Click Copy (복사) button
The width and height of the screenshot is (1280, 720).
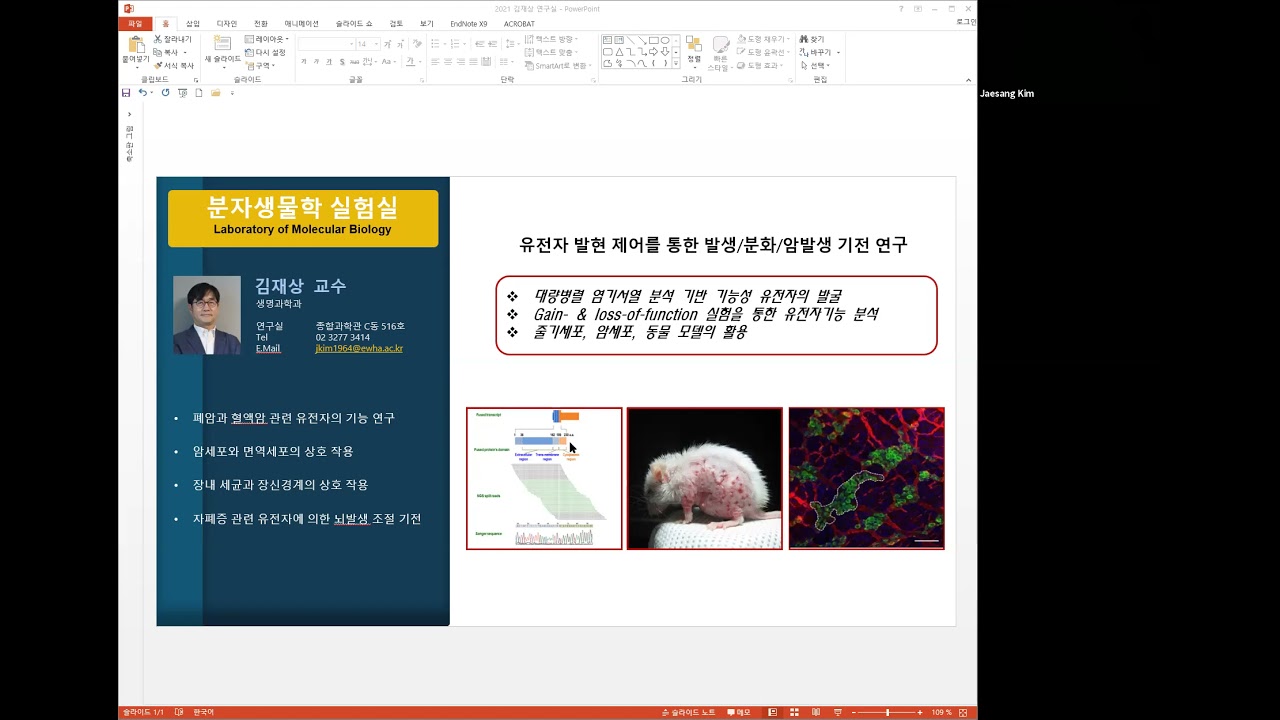pyautogui.click(x=169, y=52)
